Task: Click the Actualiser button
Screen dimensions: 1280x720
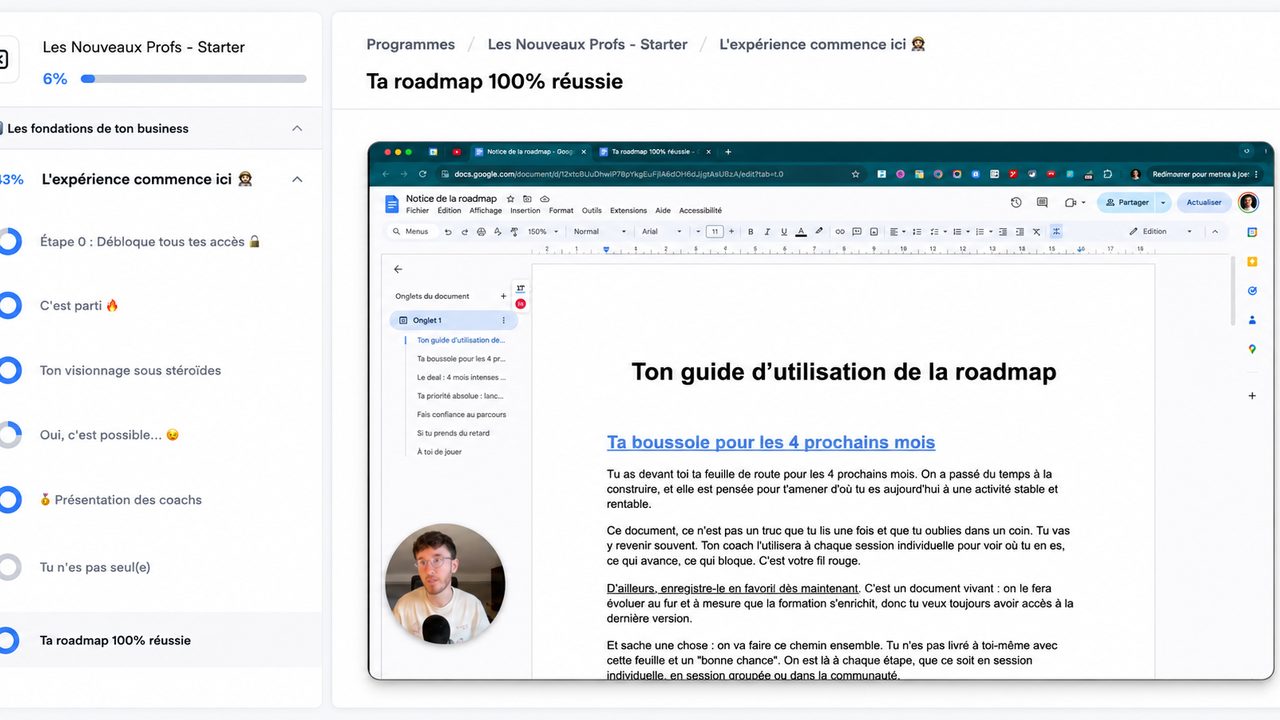Action: coord(1204,202)
